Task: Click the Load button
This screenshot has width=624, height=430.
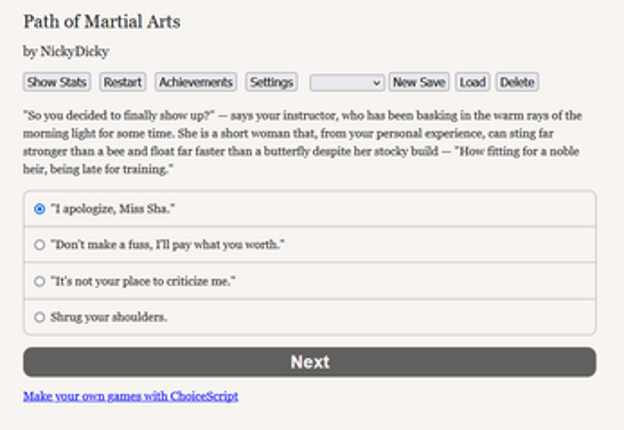Action: pos(473,82)
